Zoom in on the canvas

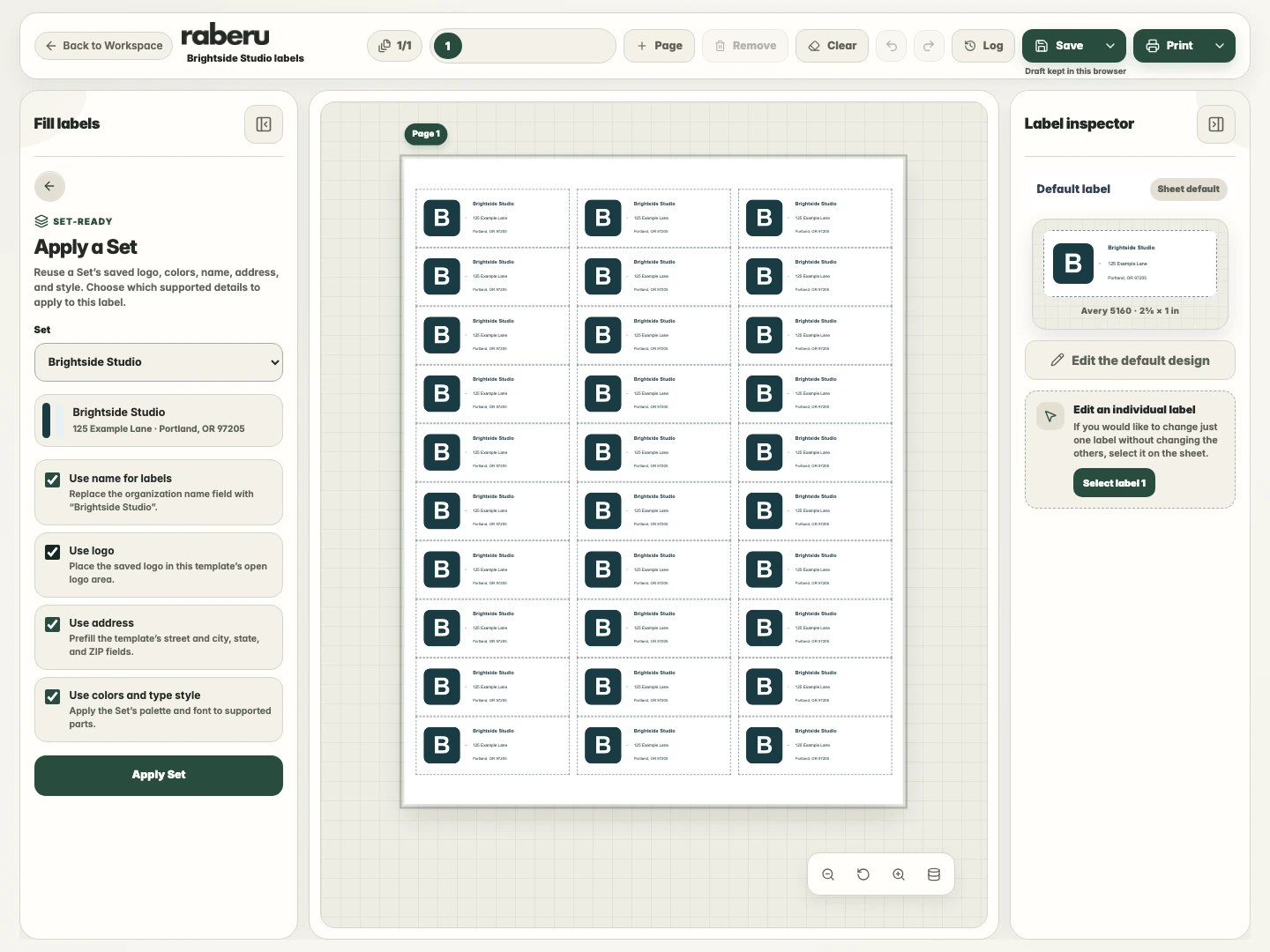coord(899,874)
